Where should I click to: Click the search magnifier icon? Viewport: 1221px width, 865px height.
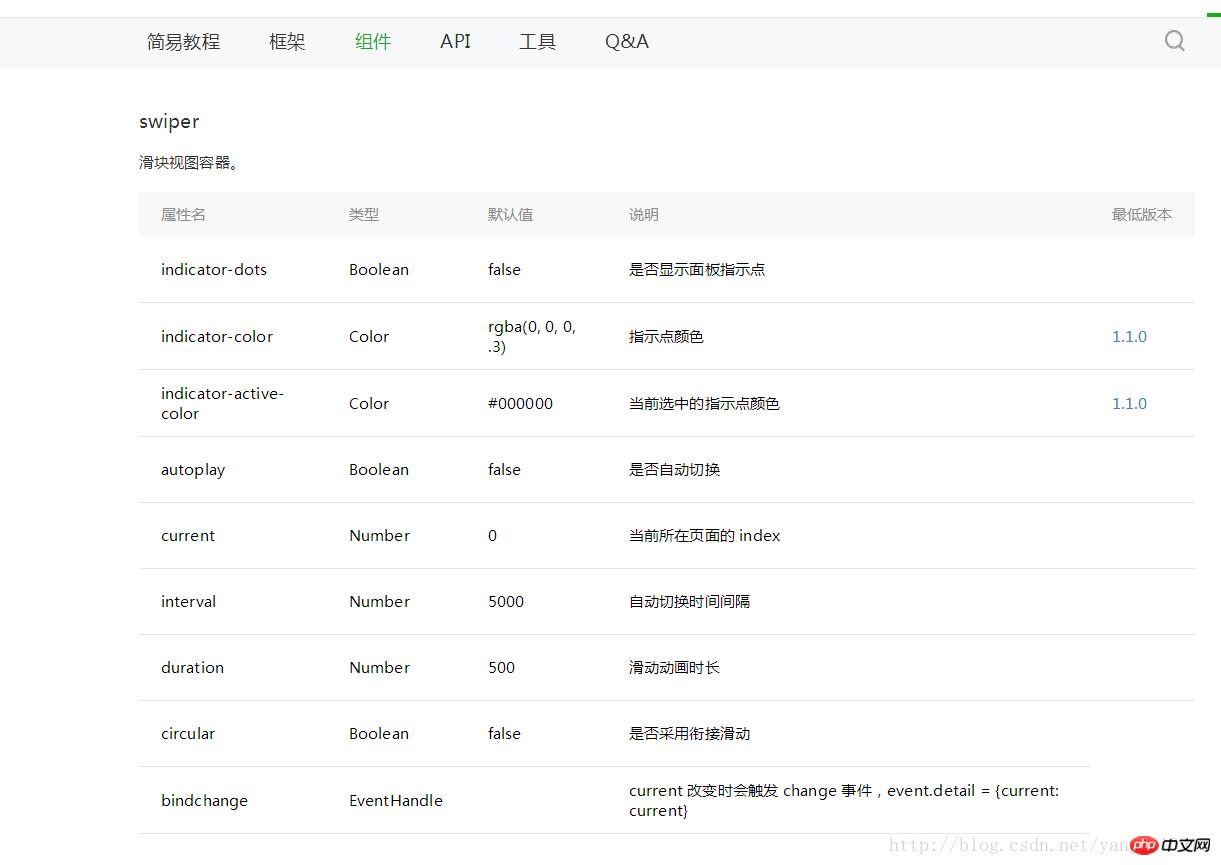1174,41
